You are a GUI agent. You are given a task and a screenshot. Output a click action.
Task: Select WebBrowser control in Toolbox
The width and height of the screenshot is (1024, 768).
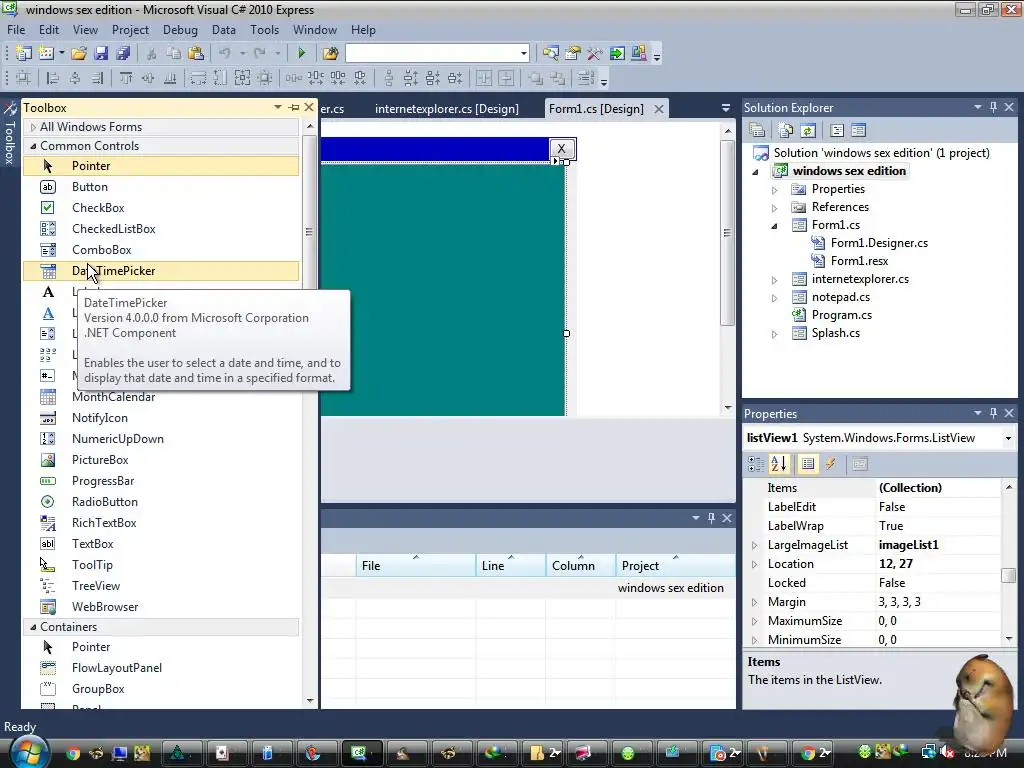161,607
